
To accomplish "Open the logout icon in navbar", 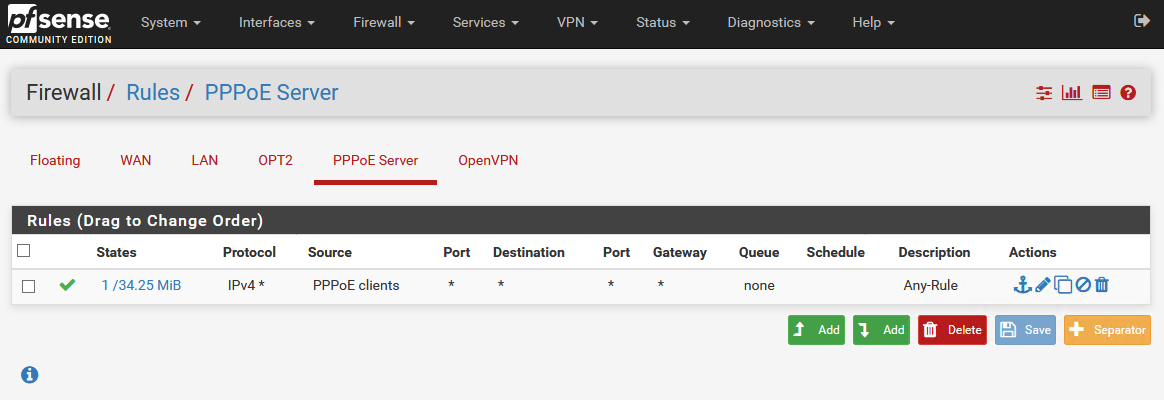I will (1142, 21).
